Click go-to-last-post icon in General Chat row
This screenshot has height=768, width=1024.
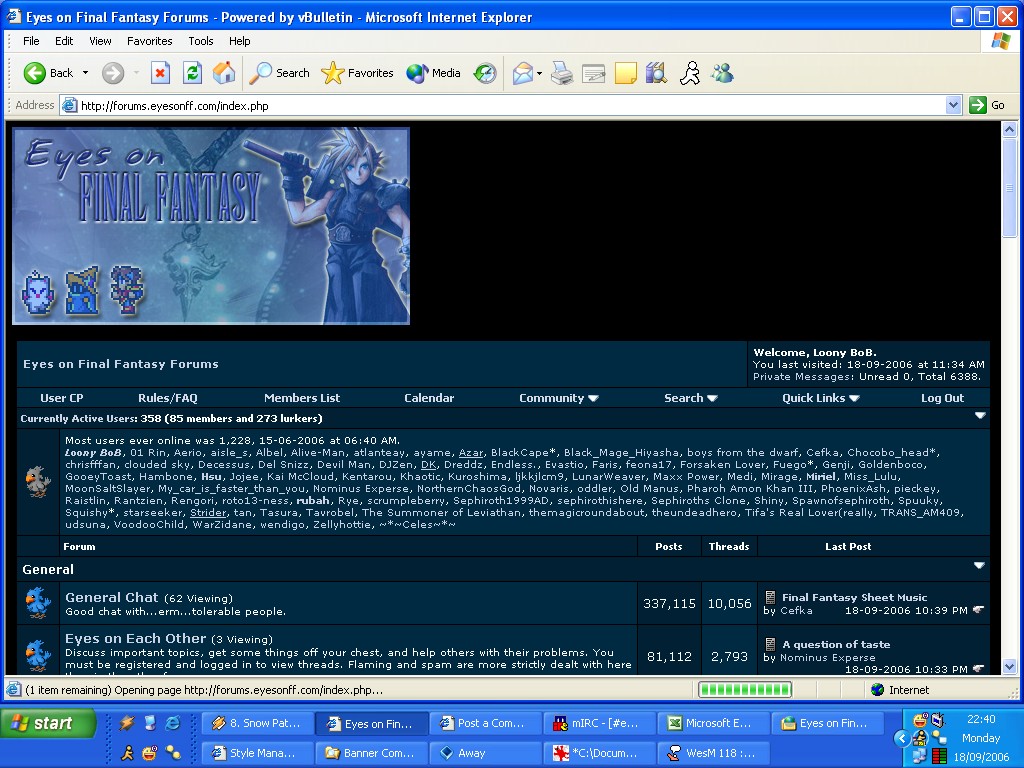pyautogui.click(x=978, y=610)
